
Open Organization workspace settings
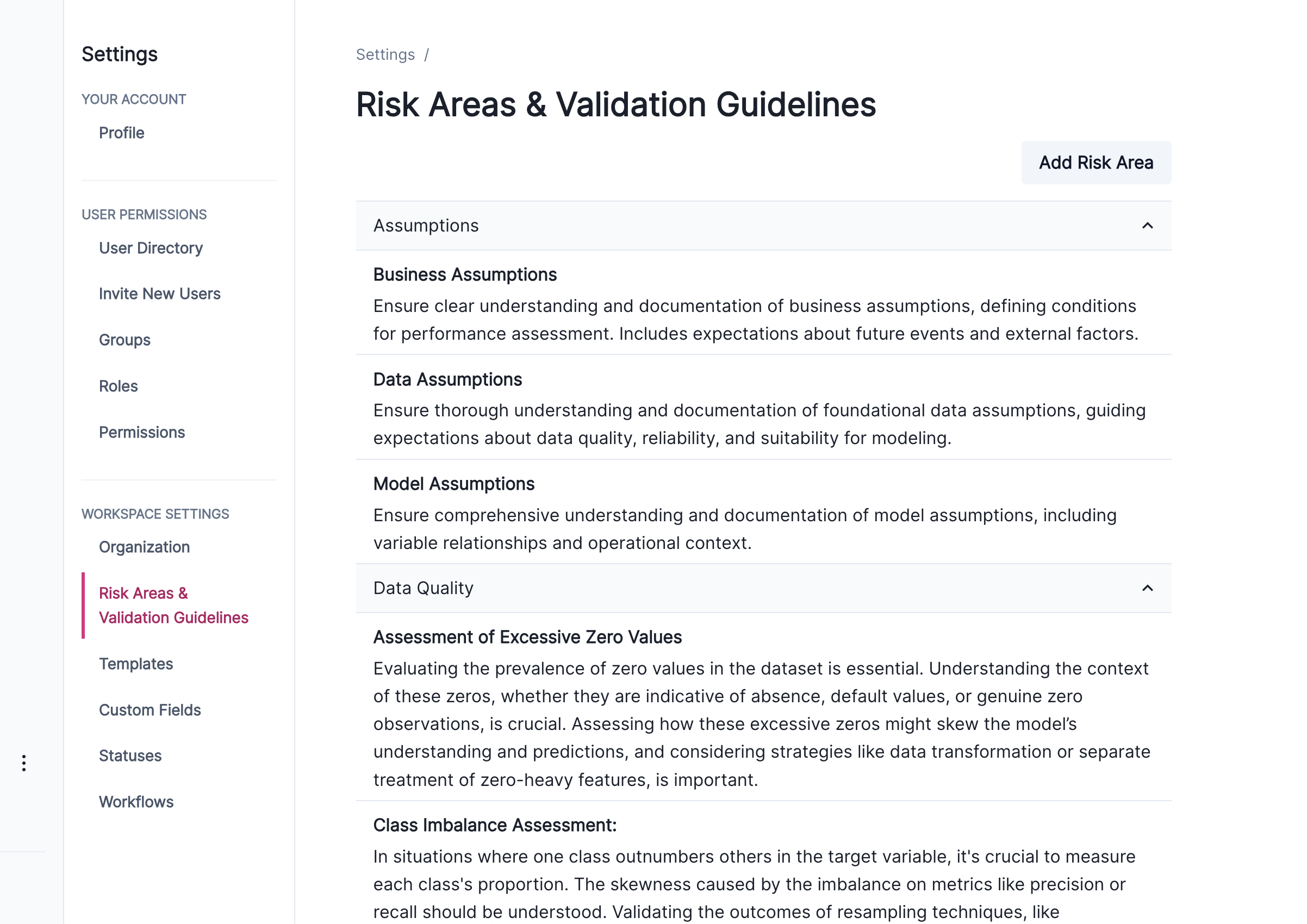(x=144, y=547)
